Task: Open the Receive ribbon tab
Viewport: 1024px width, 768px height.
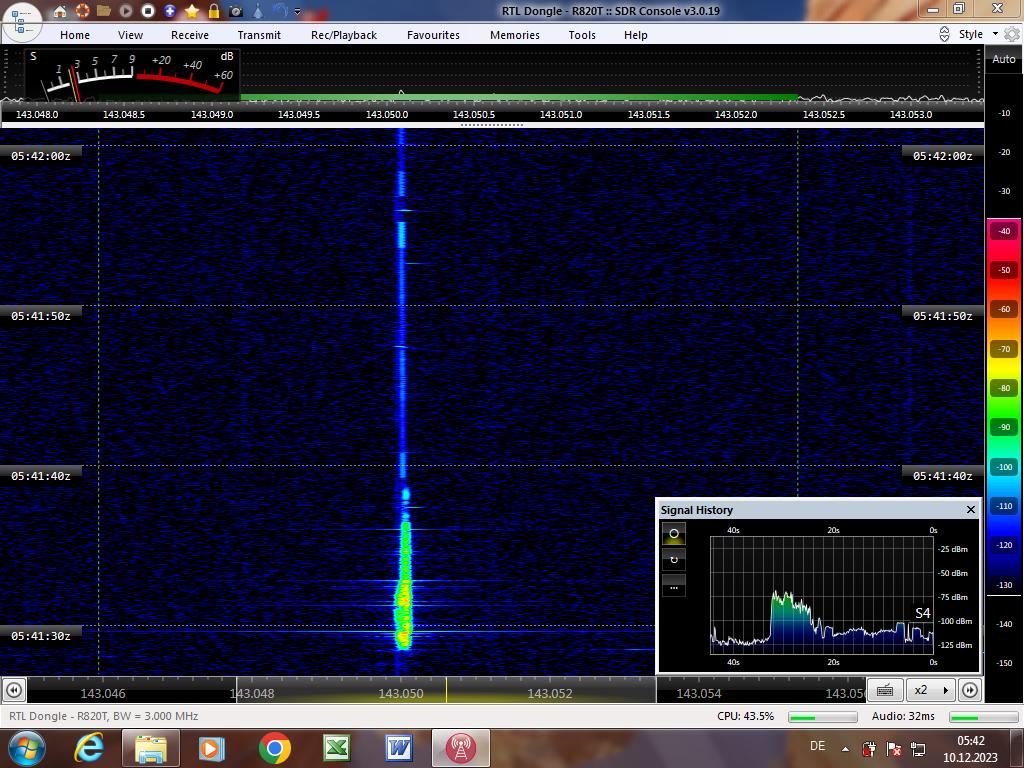Action: pyautogui.click(x=190, y=35)
